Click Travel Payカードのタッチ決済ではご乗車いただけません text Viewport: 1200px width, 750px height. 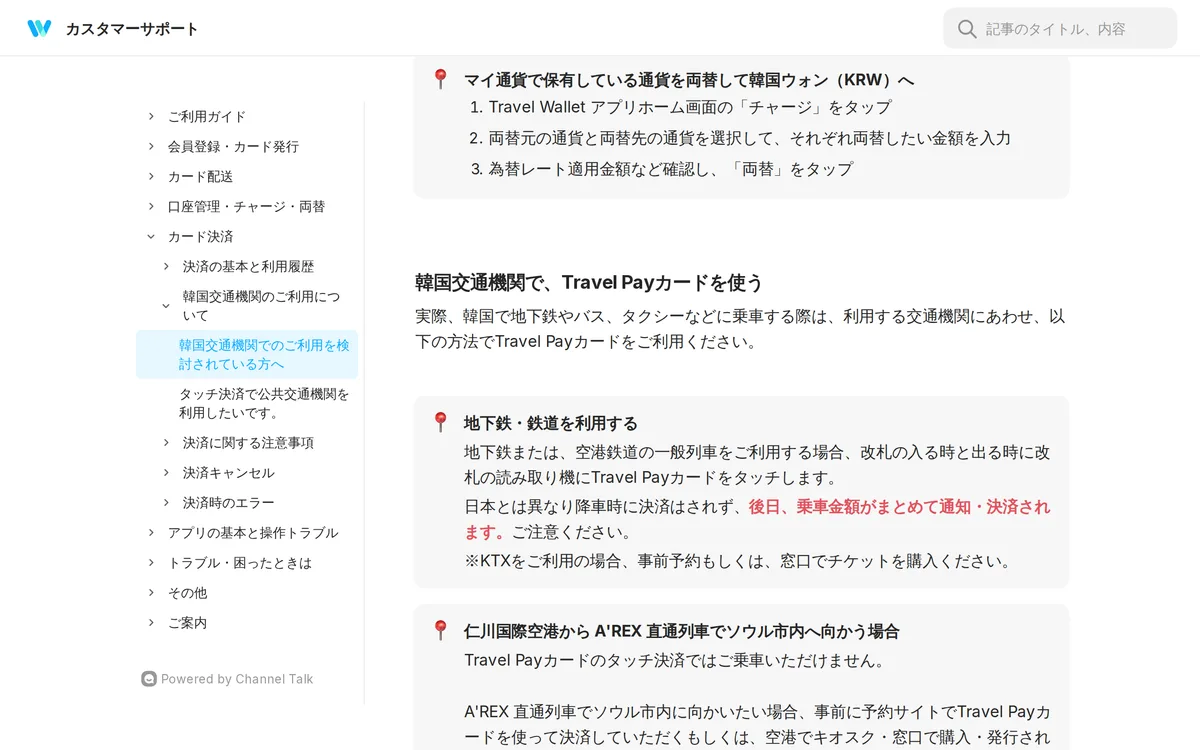point(675,660)
